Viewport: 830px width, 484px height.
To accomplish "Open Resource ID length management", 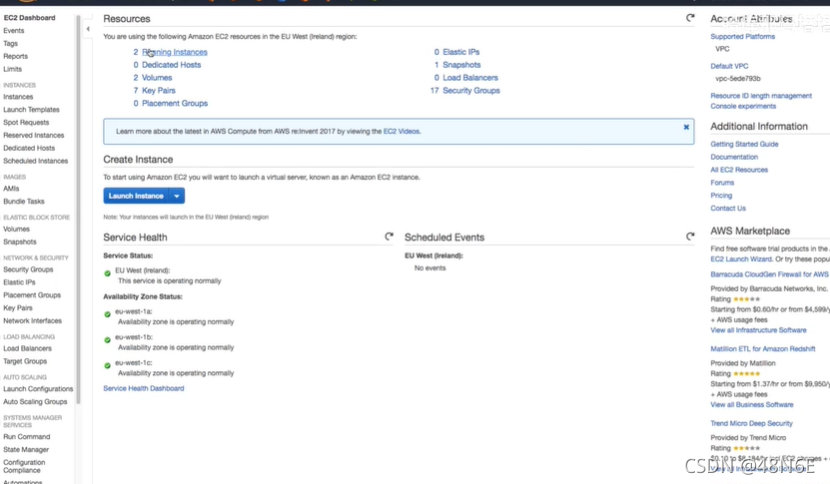I will pyautogui.click(x=761, y=96).
